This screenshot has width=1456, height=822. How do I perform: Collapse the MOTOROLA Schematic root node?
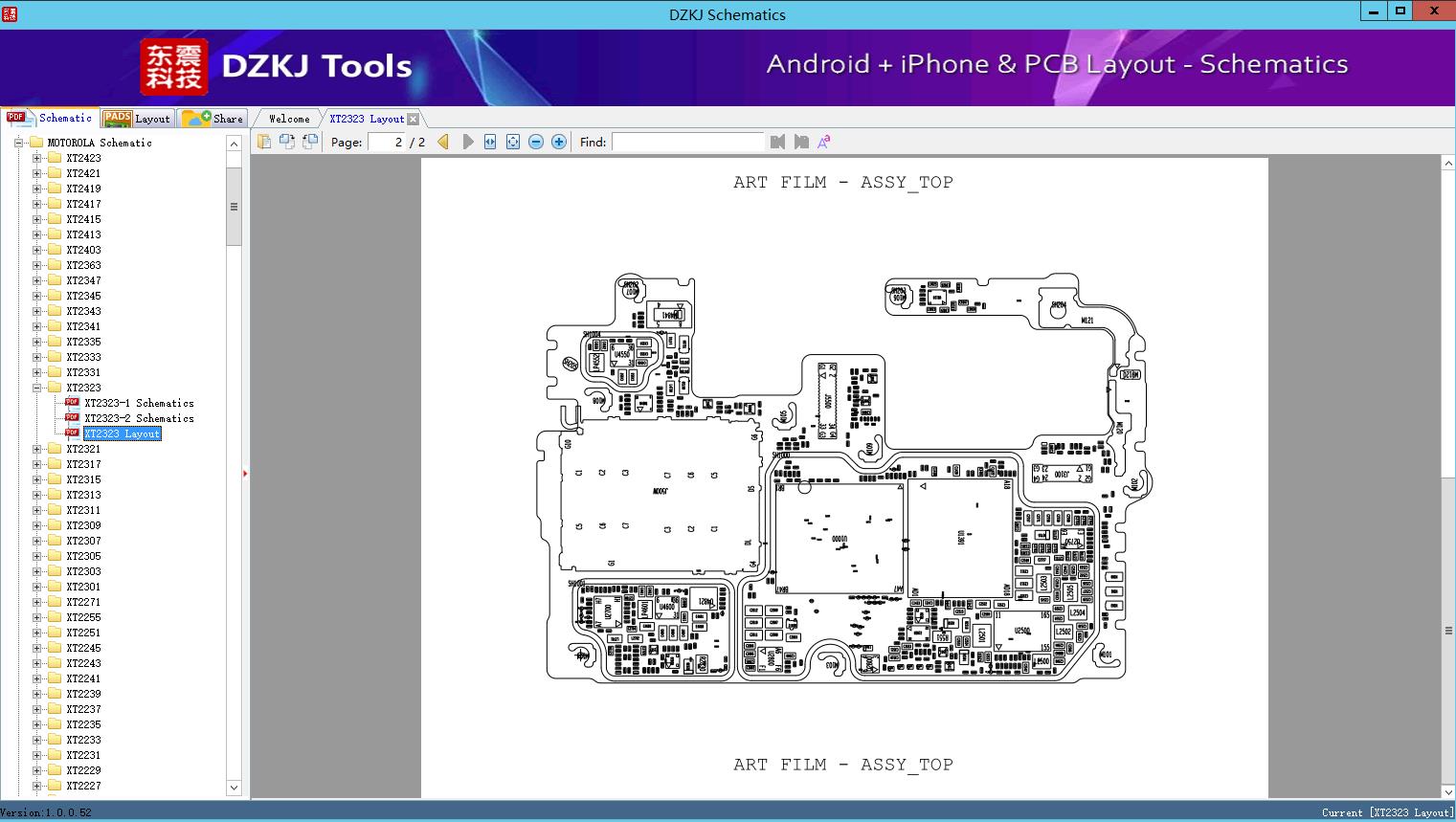18,143
